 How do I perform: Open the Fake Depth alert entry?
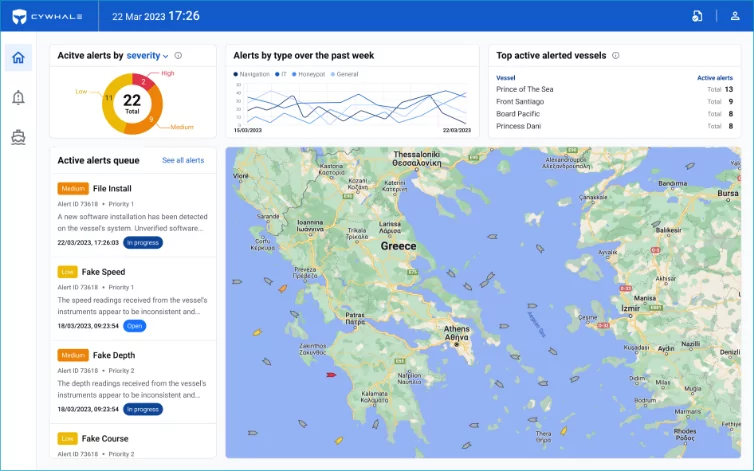pos(114,355)
